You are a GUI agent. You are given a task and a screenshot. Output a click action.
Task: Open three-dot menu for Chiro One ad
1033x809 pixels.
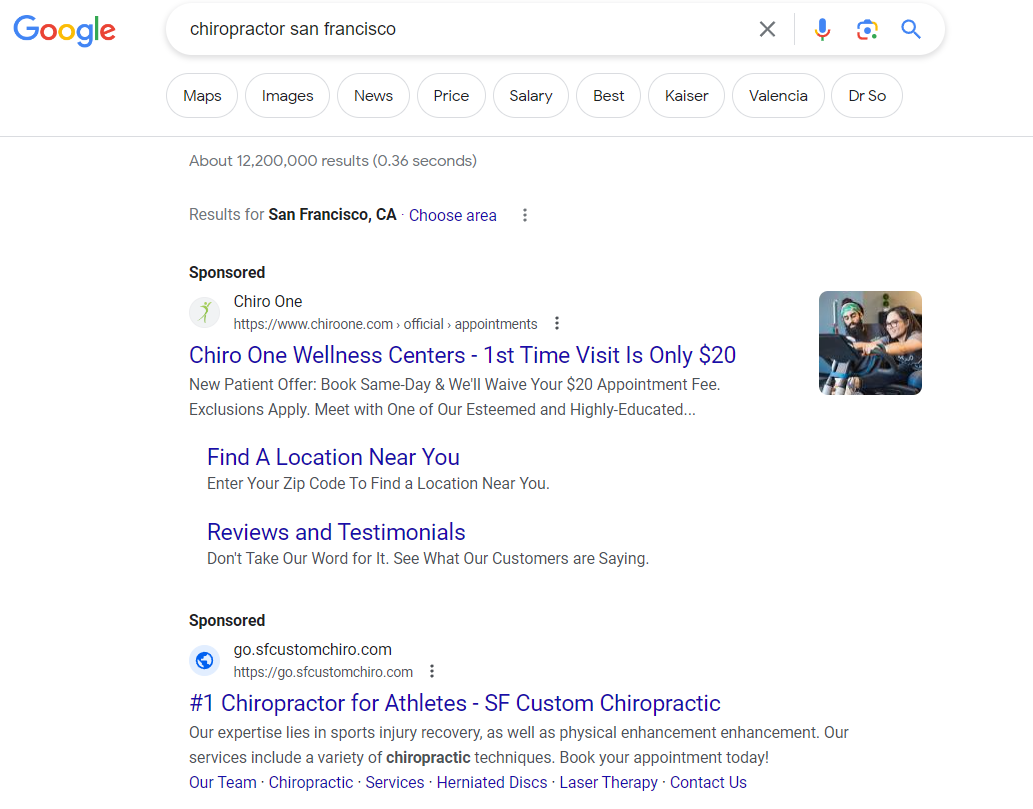pyautogui.click(x=557, y=323)
